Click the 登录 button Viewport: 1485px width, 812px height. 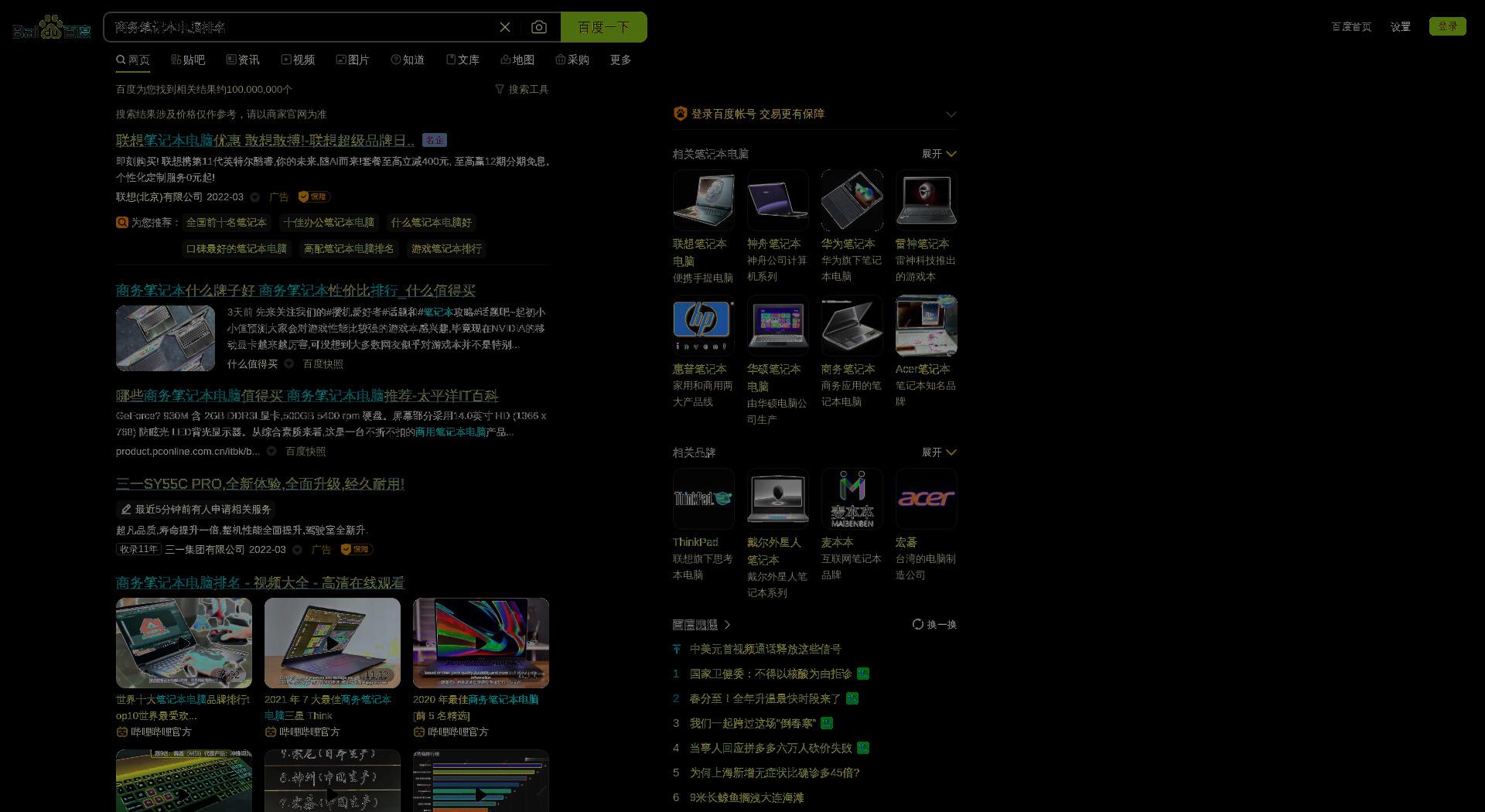[x=1448, y=26]
